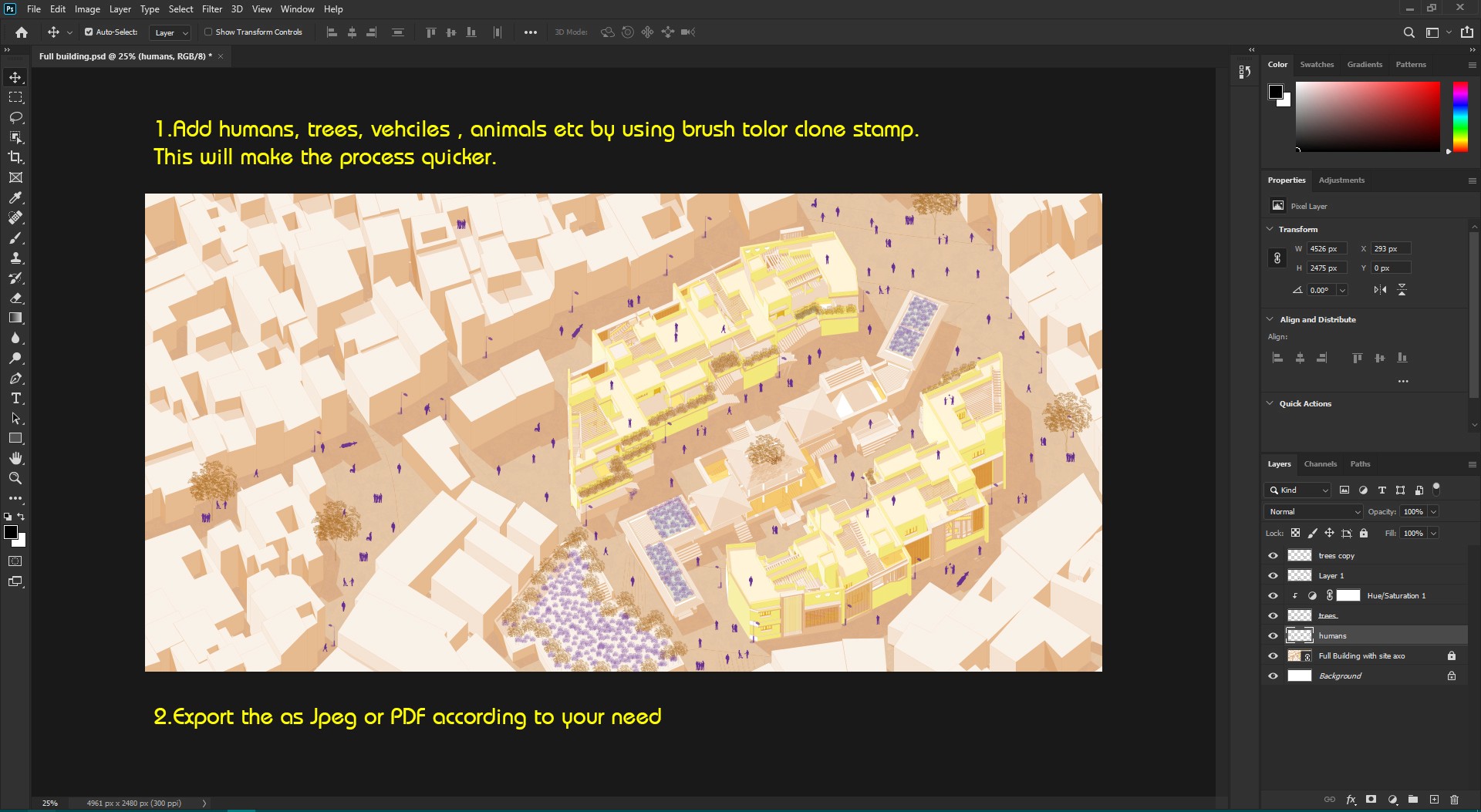Open the Filter menu

212,9
